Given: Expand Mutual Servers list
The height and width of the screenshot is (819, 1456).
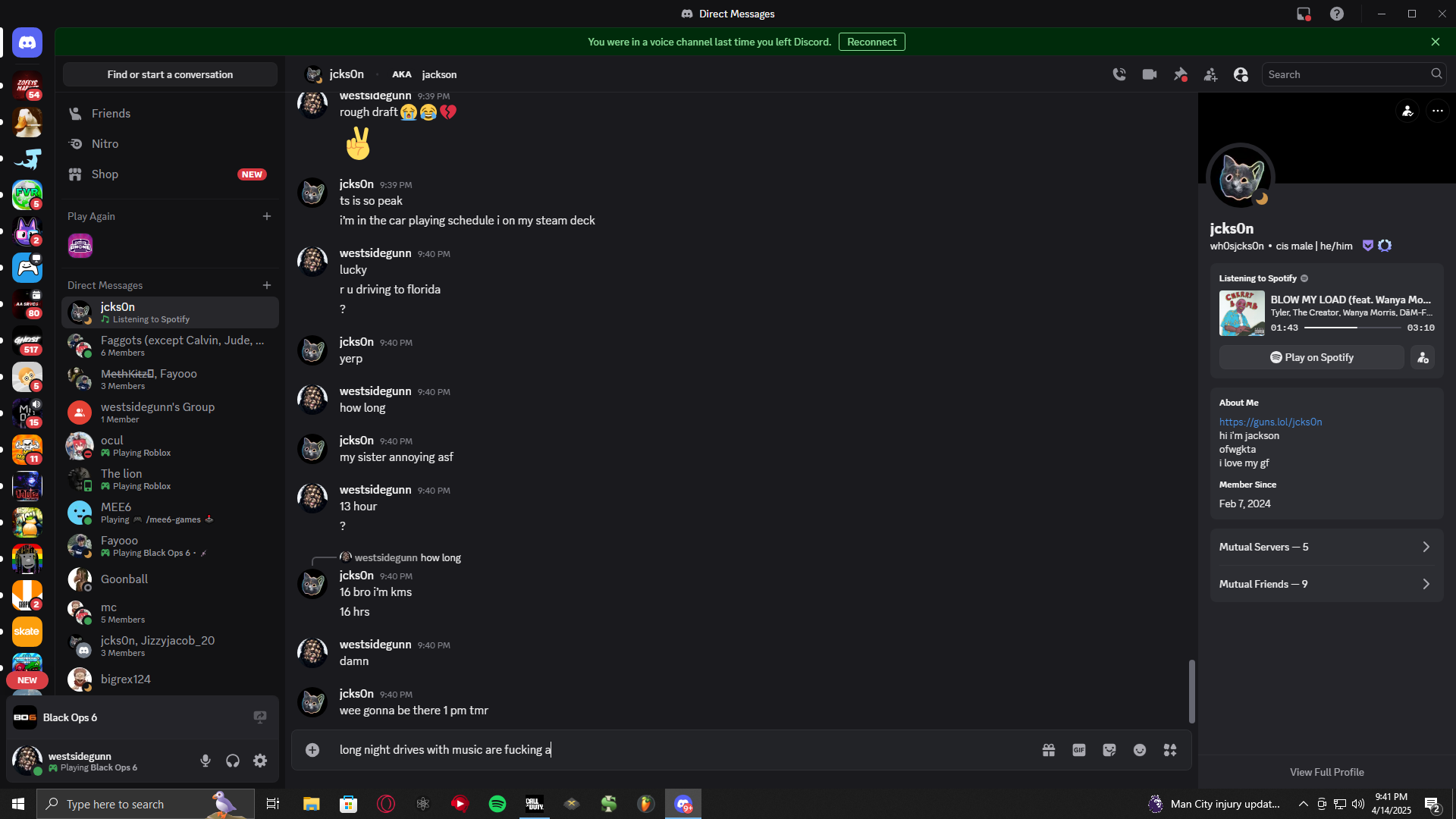Looking at the screenshot, I should click(1326, 547).
